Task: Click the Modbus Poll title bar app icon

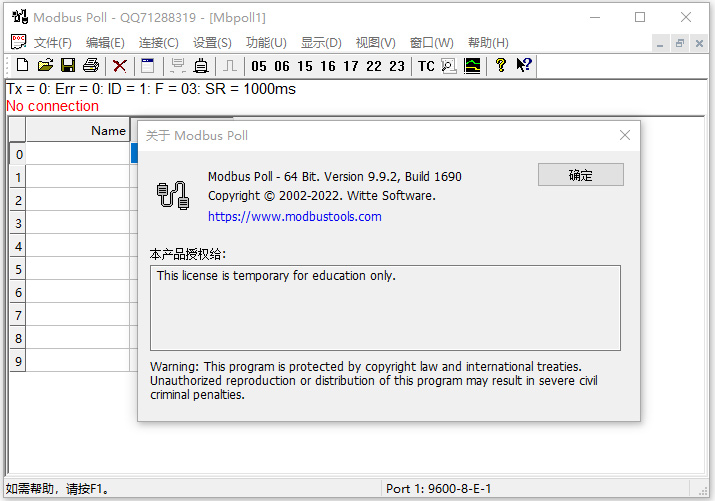Action: 20,17
